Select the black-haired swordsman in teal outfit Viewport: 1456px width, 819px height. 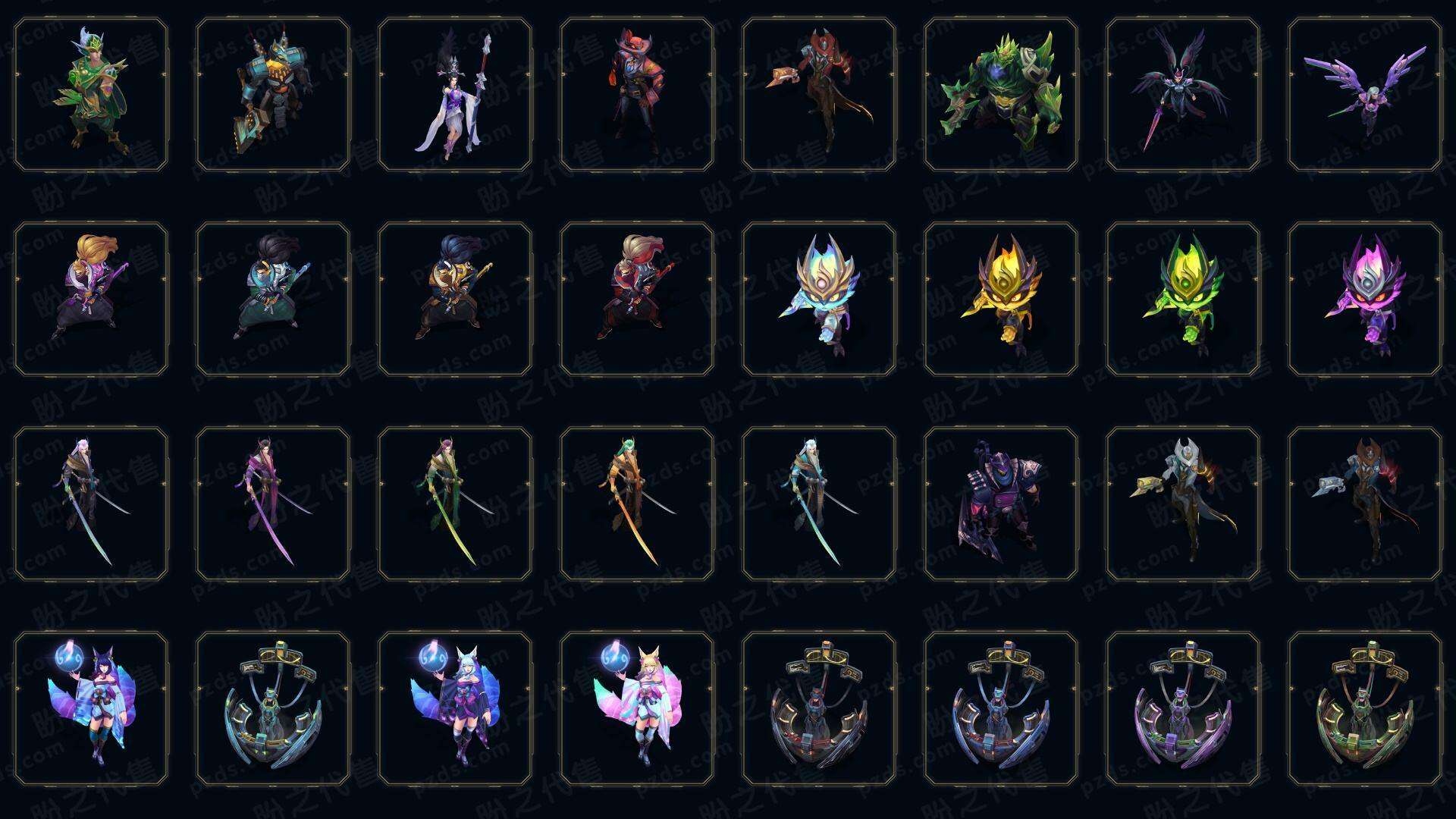[x=273, y=299]
